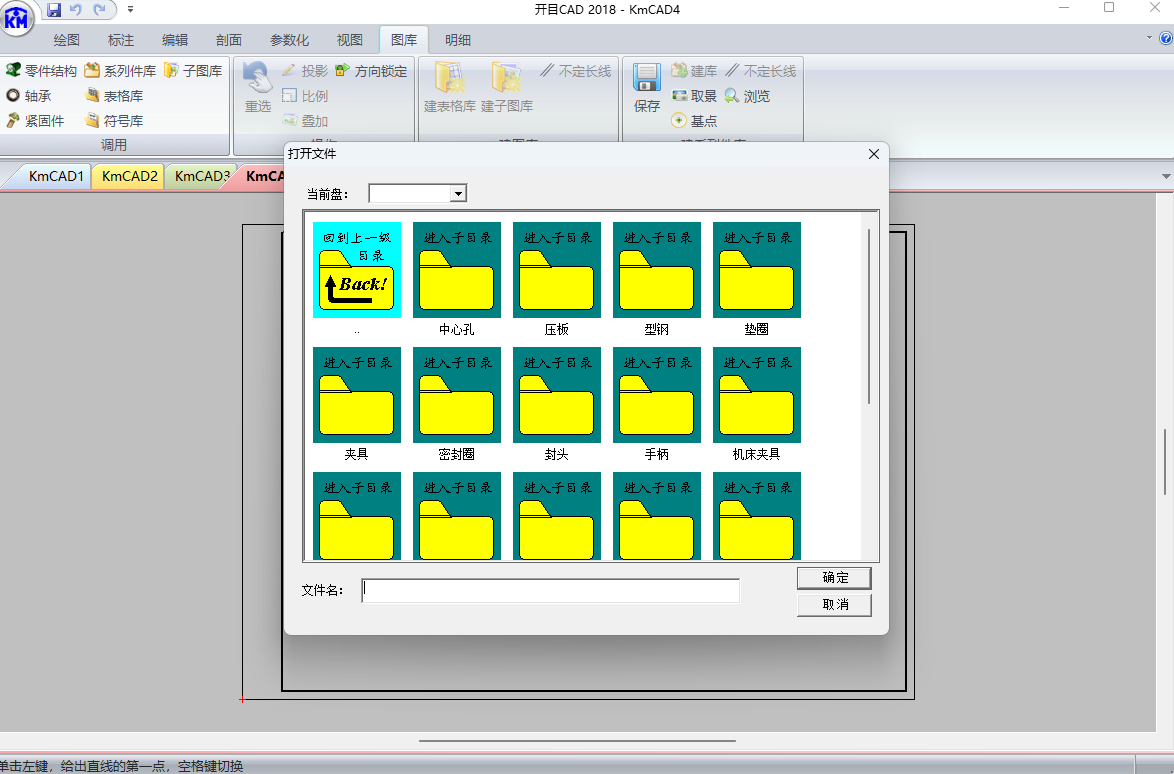
Task: Go back using the Back! folder
Action: (x=356, y=270)
